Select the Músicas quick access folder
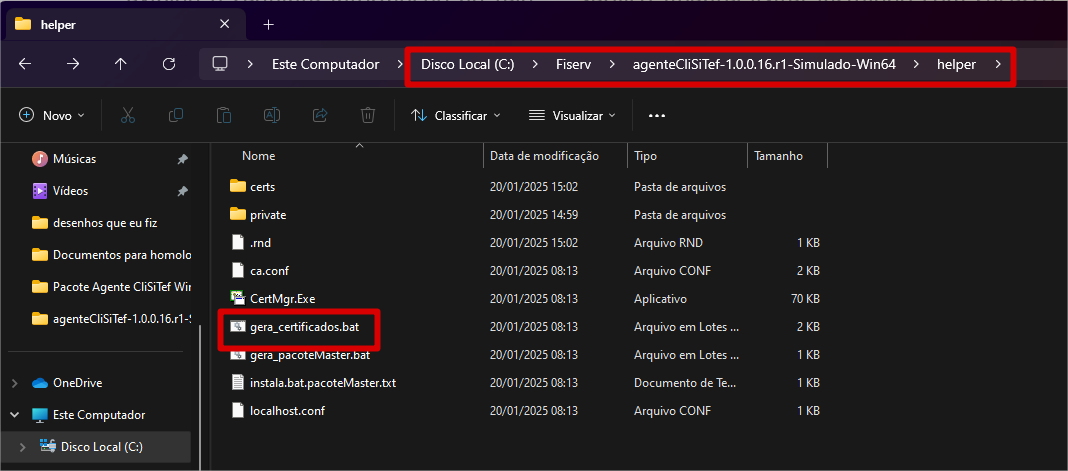The height and width of the screenshot is (471, 1068). (x=74, y=159)
